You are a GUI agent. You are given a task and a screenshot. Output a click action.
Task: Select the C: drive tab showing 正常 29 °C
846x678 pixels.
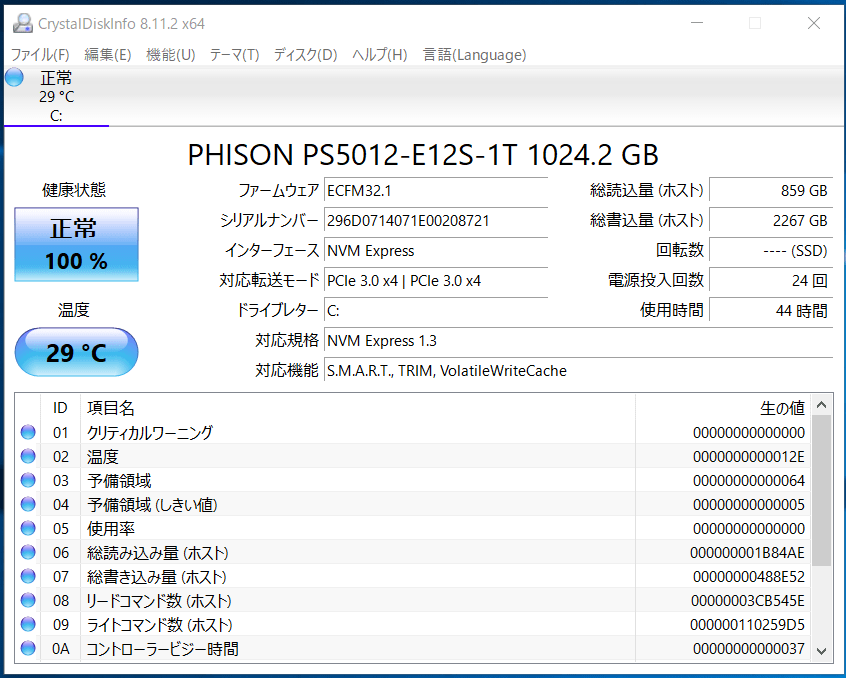click(56, 96)
